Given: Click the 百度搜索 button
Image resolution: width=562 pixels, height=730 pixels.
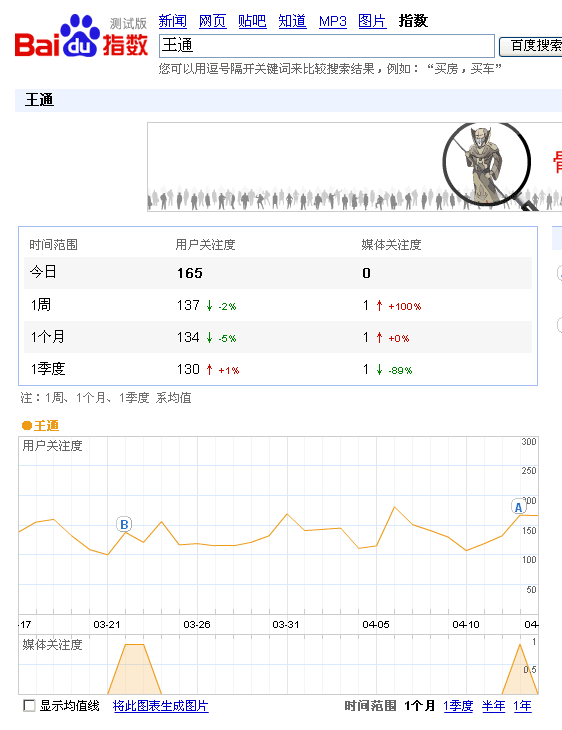Looking at the screenshot, I should tap(531, 46).
